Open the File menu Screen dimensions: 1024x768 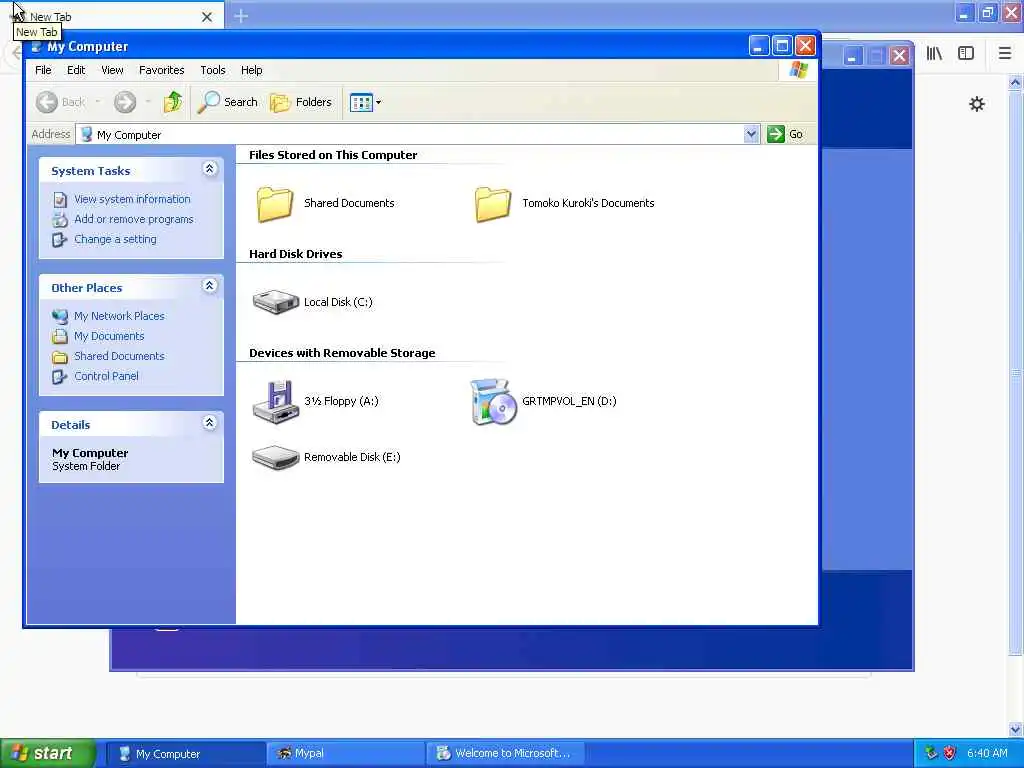43,70
